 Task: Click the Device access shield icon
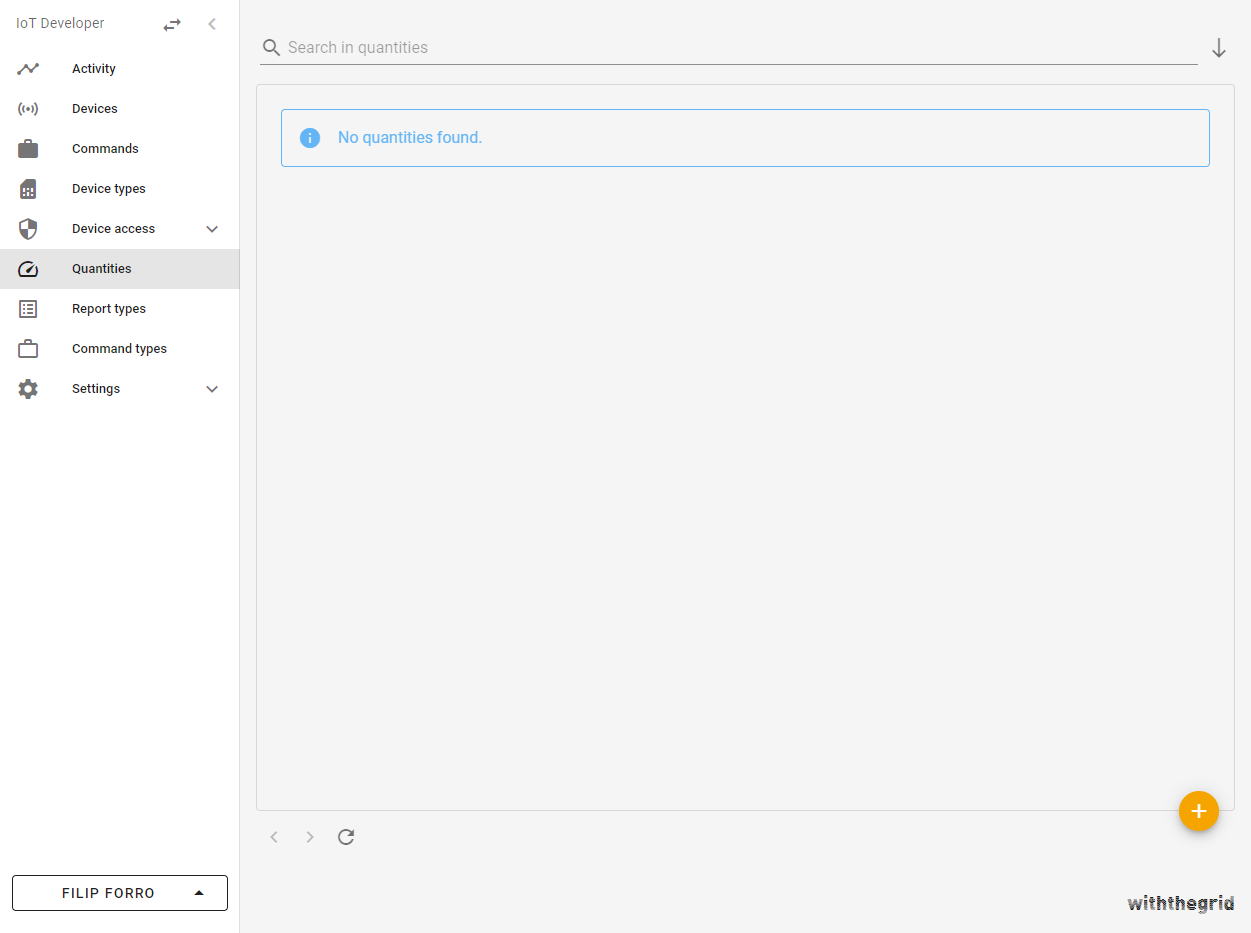tap(28, 229)
